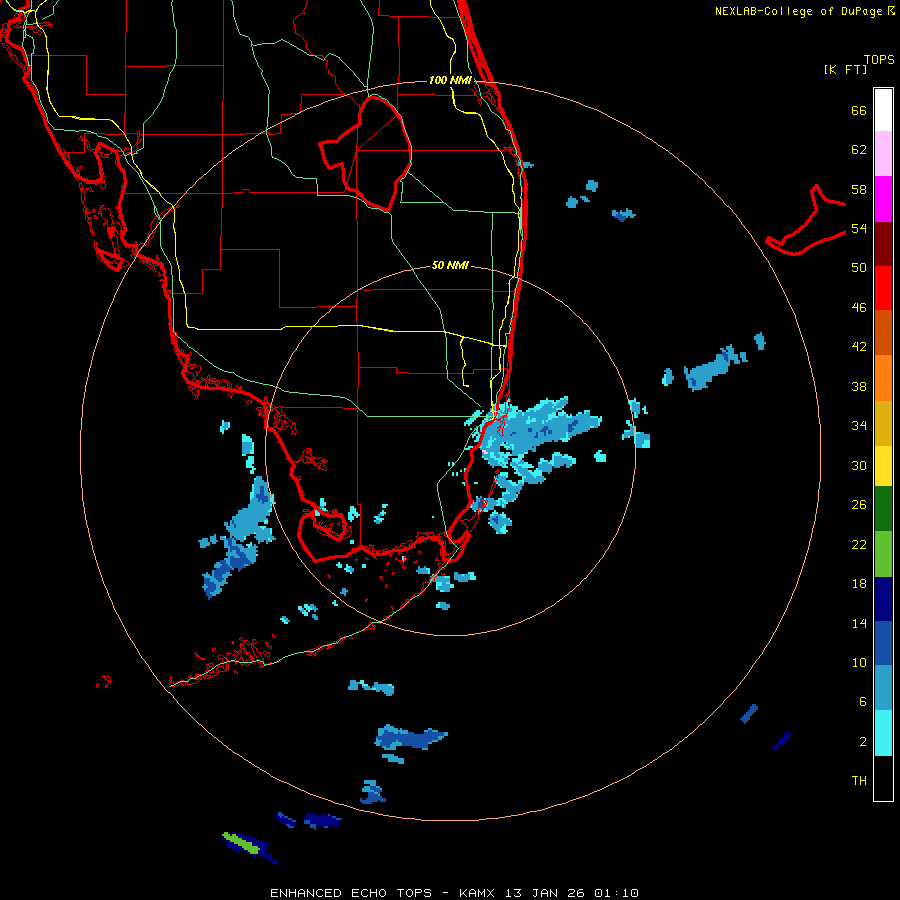Select the bright red legend swatch
This screenshot has width=900, height=900.
click(883, 288)
